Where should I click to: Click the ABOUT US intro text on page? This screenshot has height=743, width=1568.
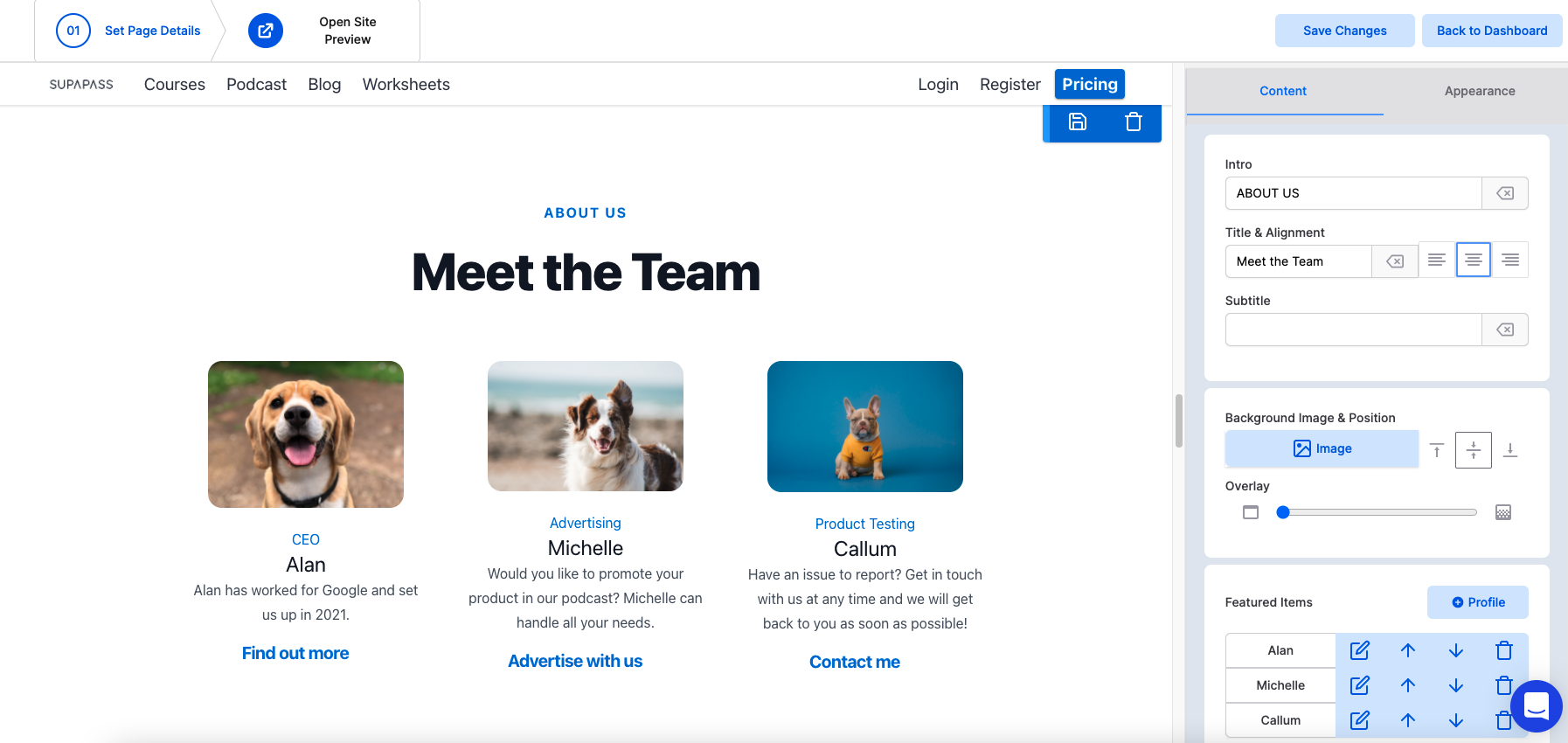[586, 212]
